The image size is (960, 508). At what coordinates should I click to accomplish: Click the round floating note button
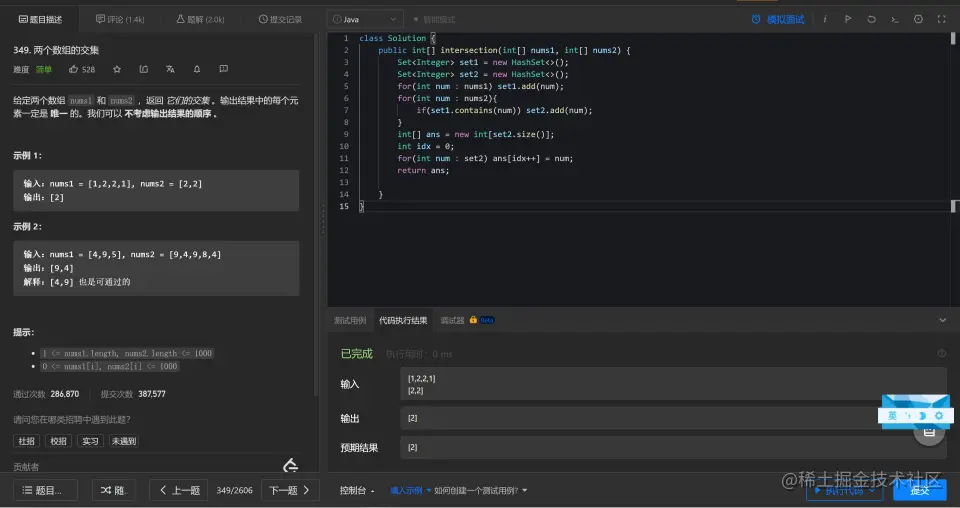(x=929, y=431)
